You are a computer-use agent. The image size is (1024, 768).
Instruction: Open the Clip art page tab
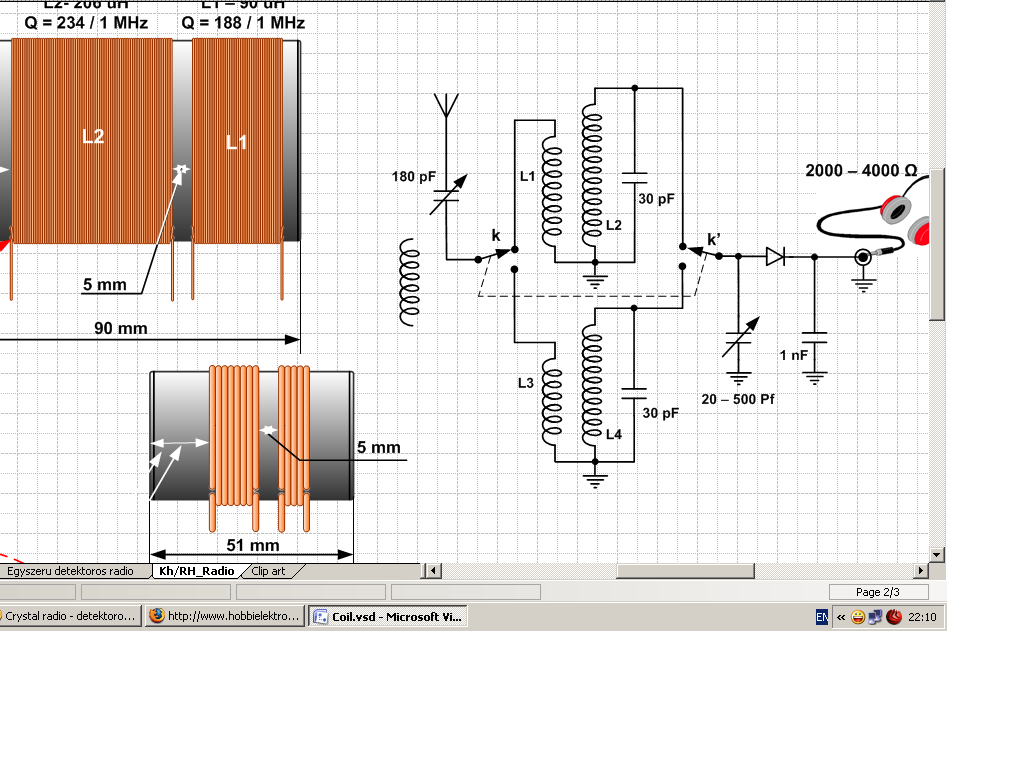(x=268, y=571)
